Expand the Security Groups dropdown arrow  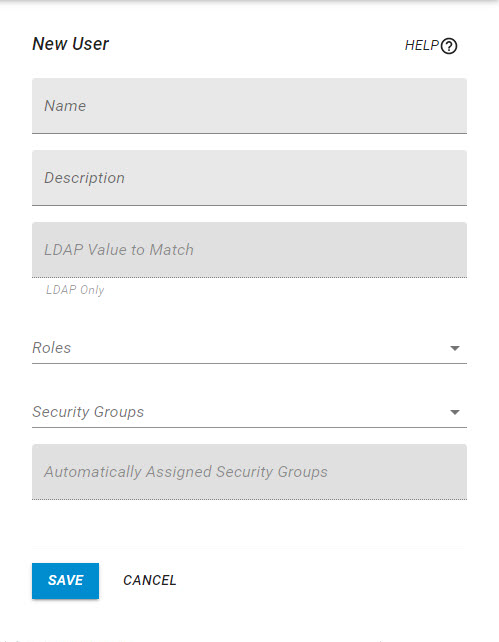455,412
